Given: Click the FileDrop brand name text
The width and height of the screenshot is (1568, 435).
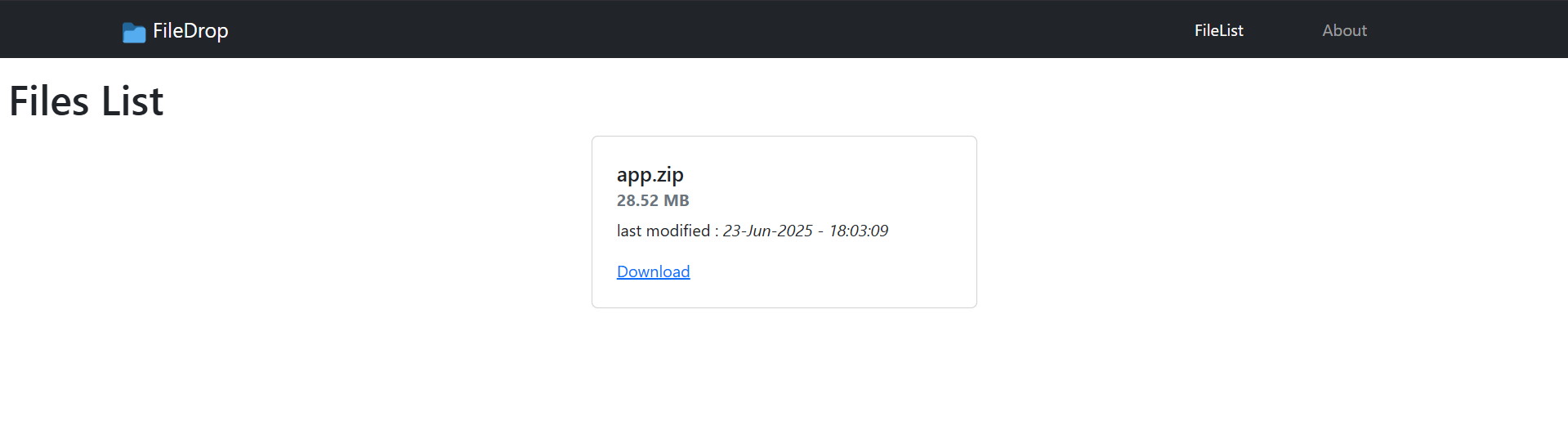Looking at the screenshot, I should click(190, 31).
